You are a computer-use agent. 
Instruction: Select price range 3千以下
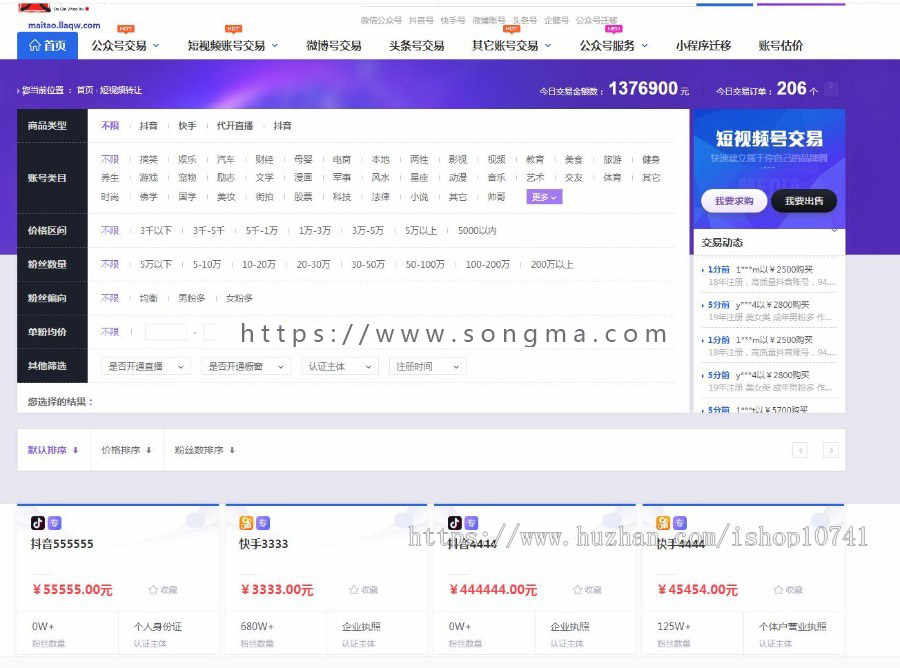tap(156, 231)
